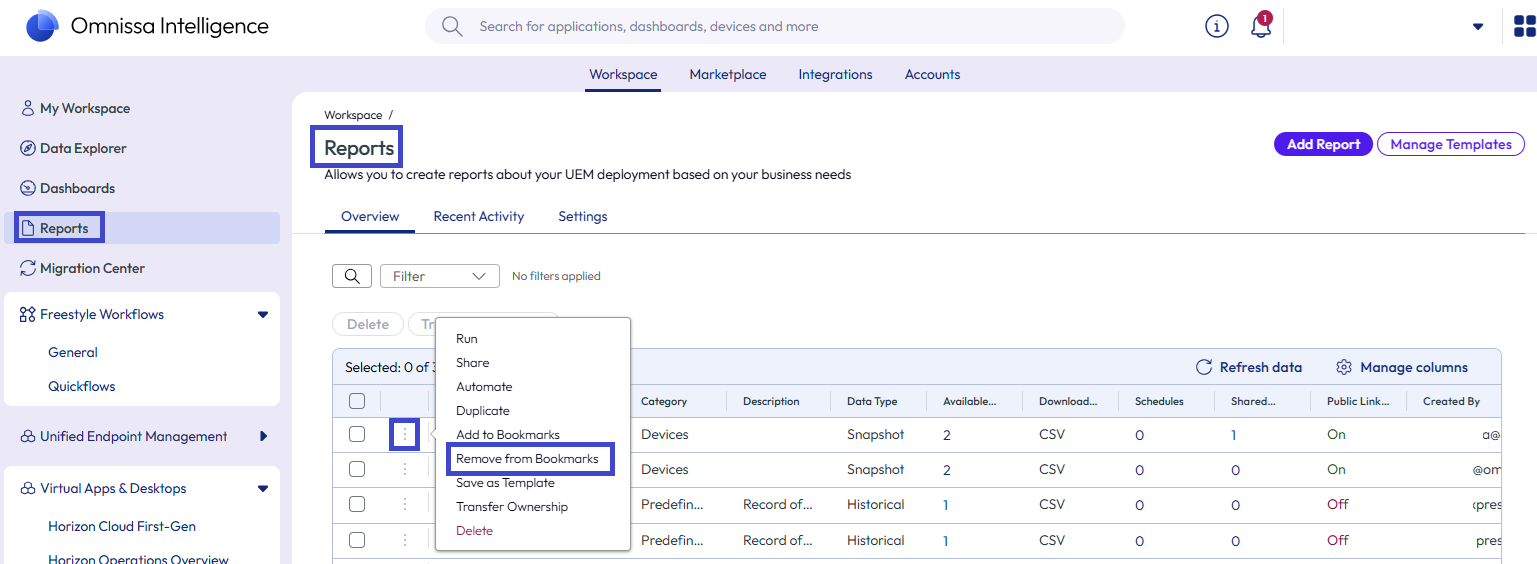Expand the Unified Endpoint Management section arrow
Screen dimensions: 1537x564
(264, 436)
